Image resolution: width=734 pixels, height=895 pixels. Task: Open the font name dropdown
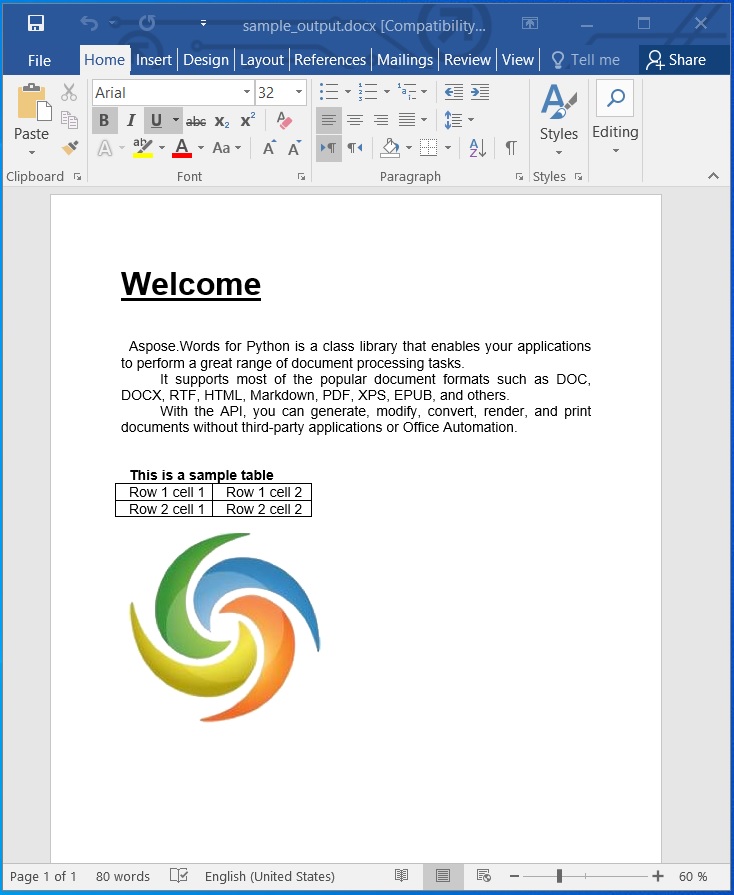pos(247,93)
